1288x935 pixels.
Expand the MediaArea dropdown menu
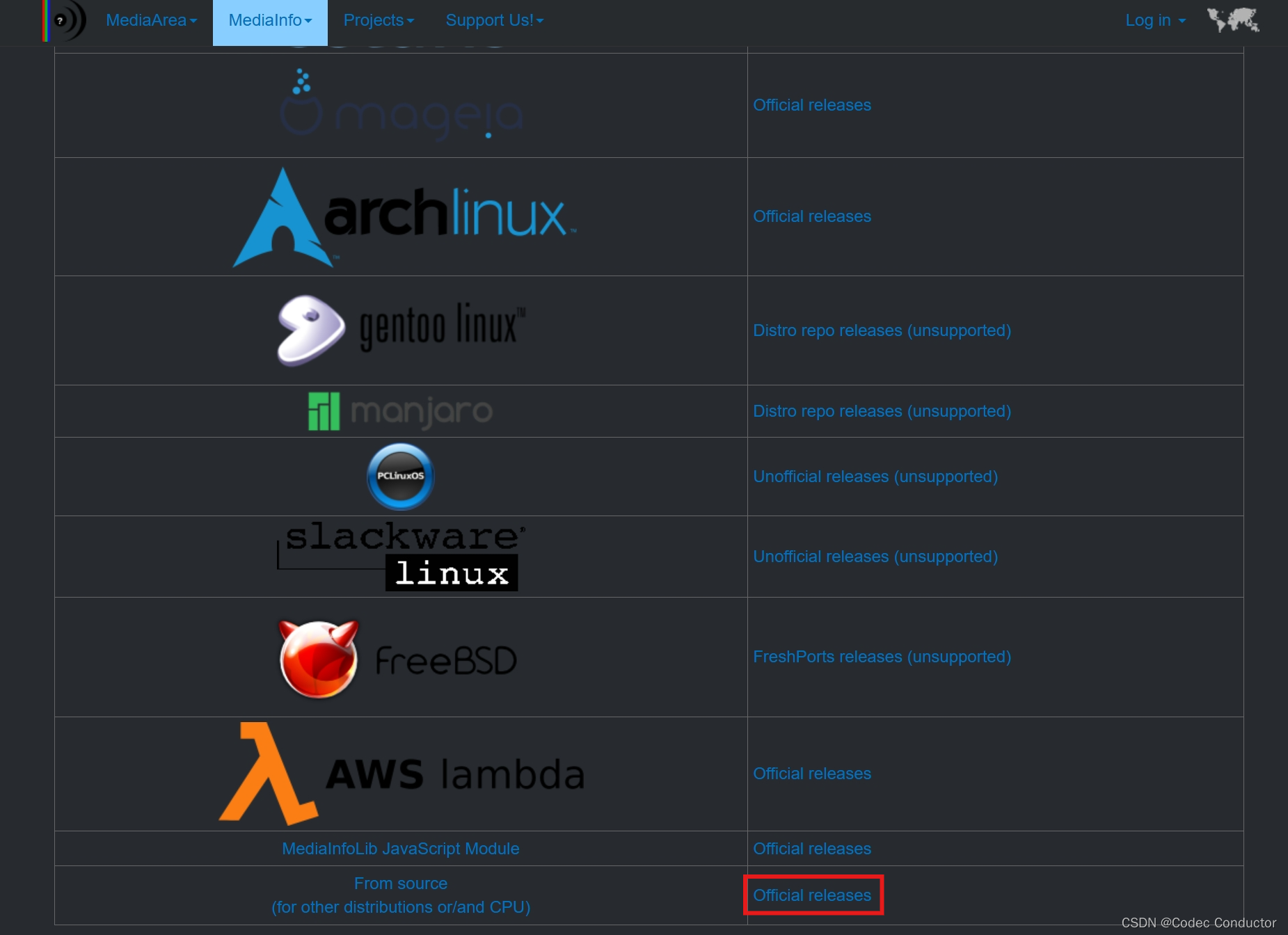tap(152, 20)
